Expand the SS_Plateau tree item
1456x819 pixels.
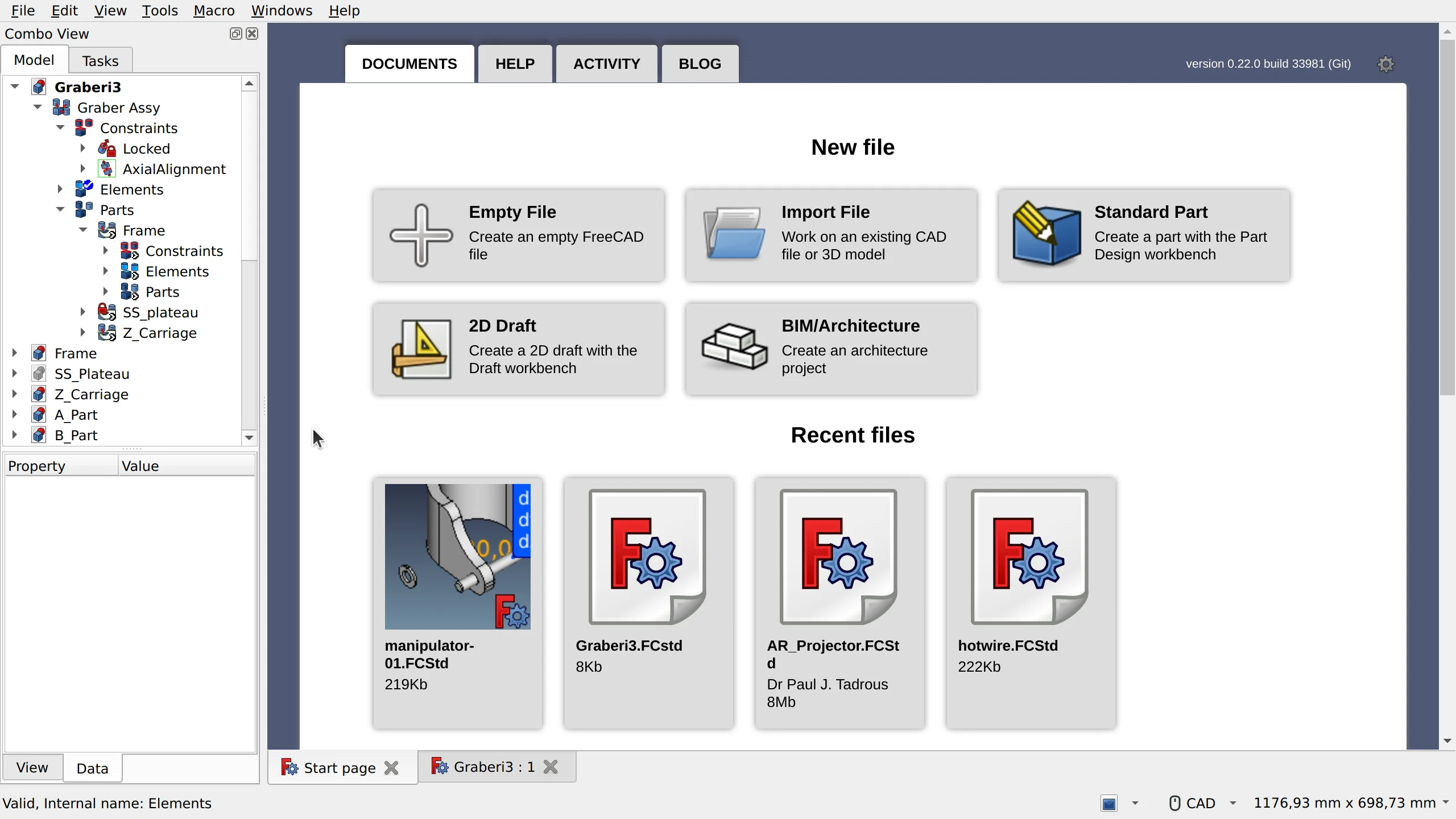point(14,373)
